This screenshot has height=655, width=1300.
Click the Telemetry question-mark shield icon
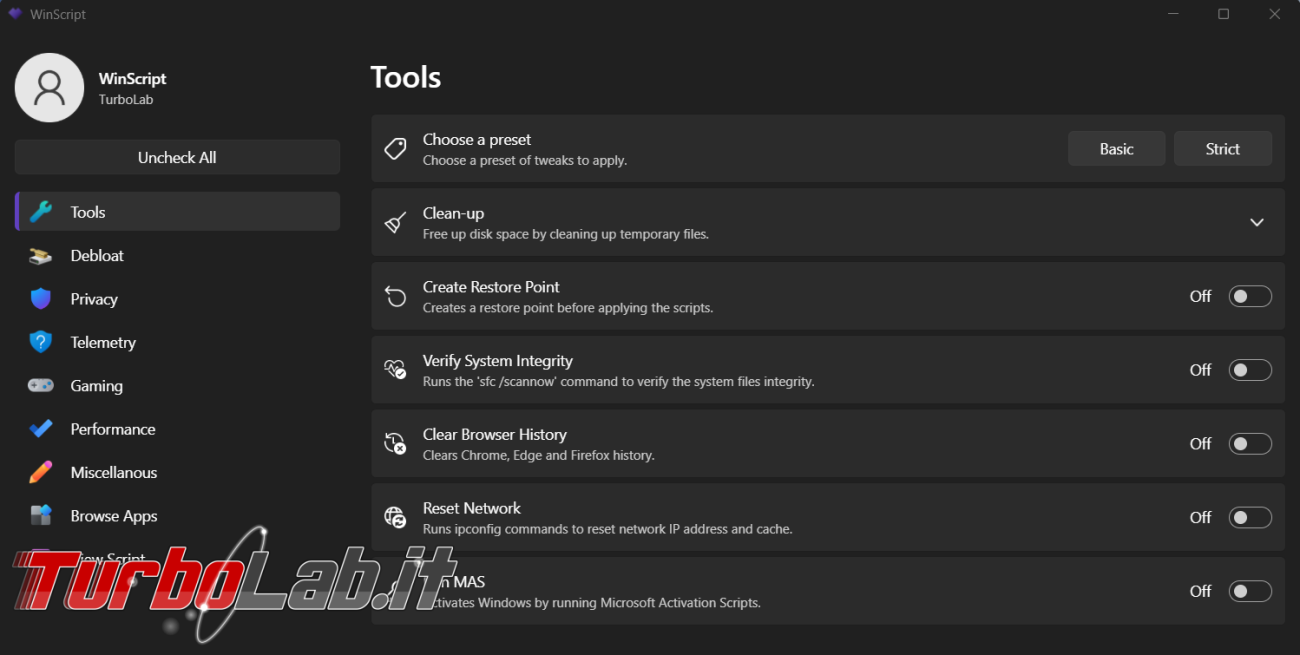[41, 342]
